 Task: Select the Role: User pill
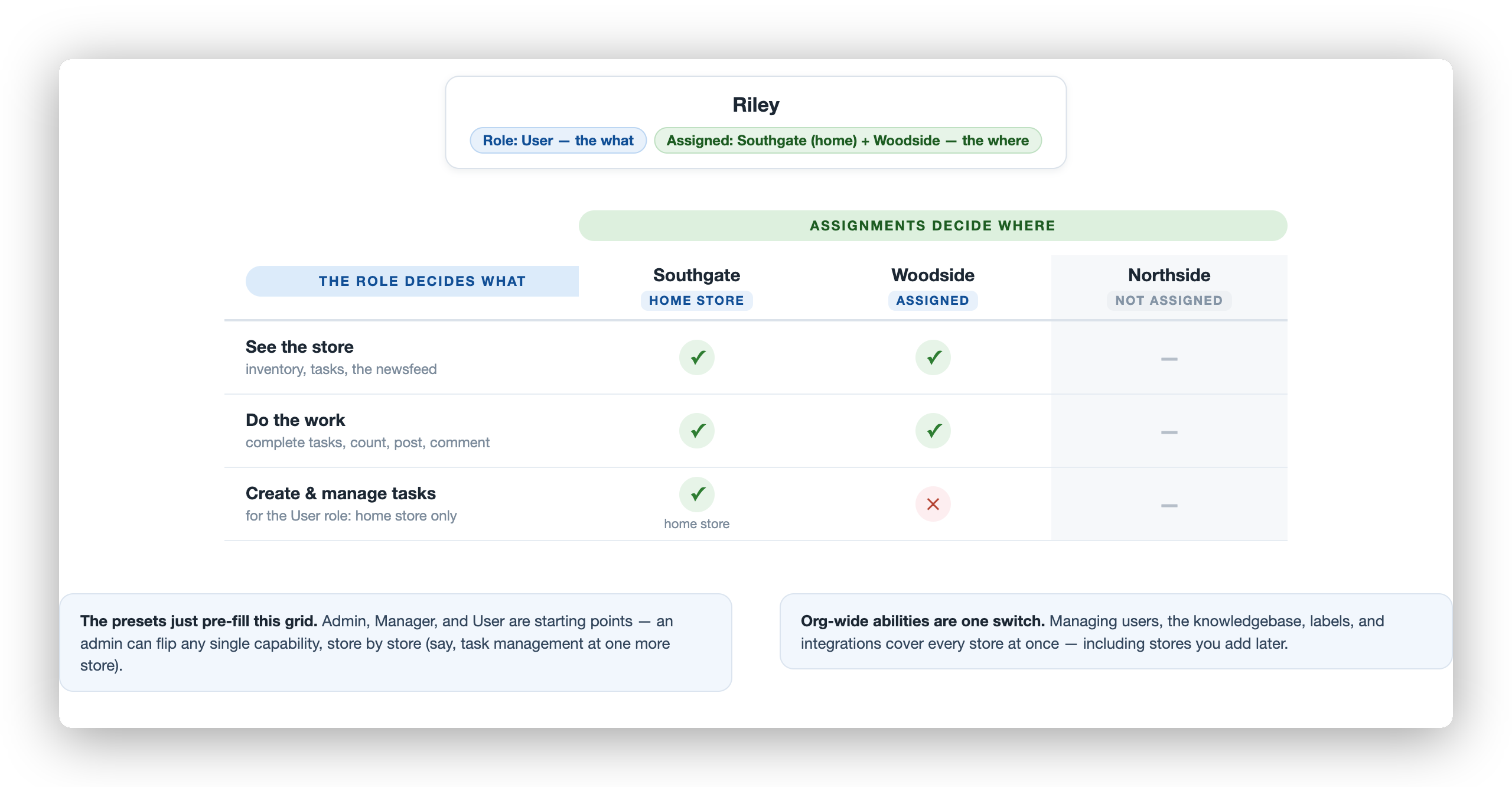(558, 141)
